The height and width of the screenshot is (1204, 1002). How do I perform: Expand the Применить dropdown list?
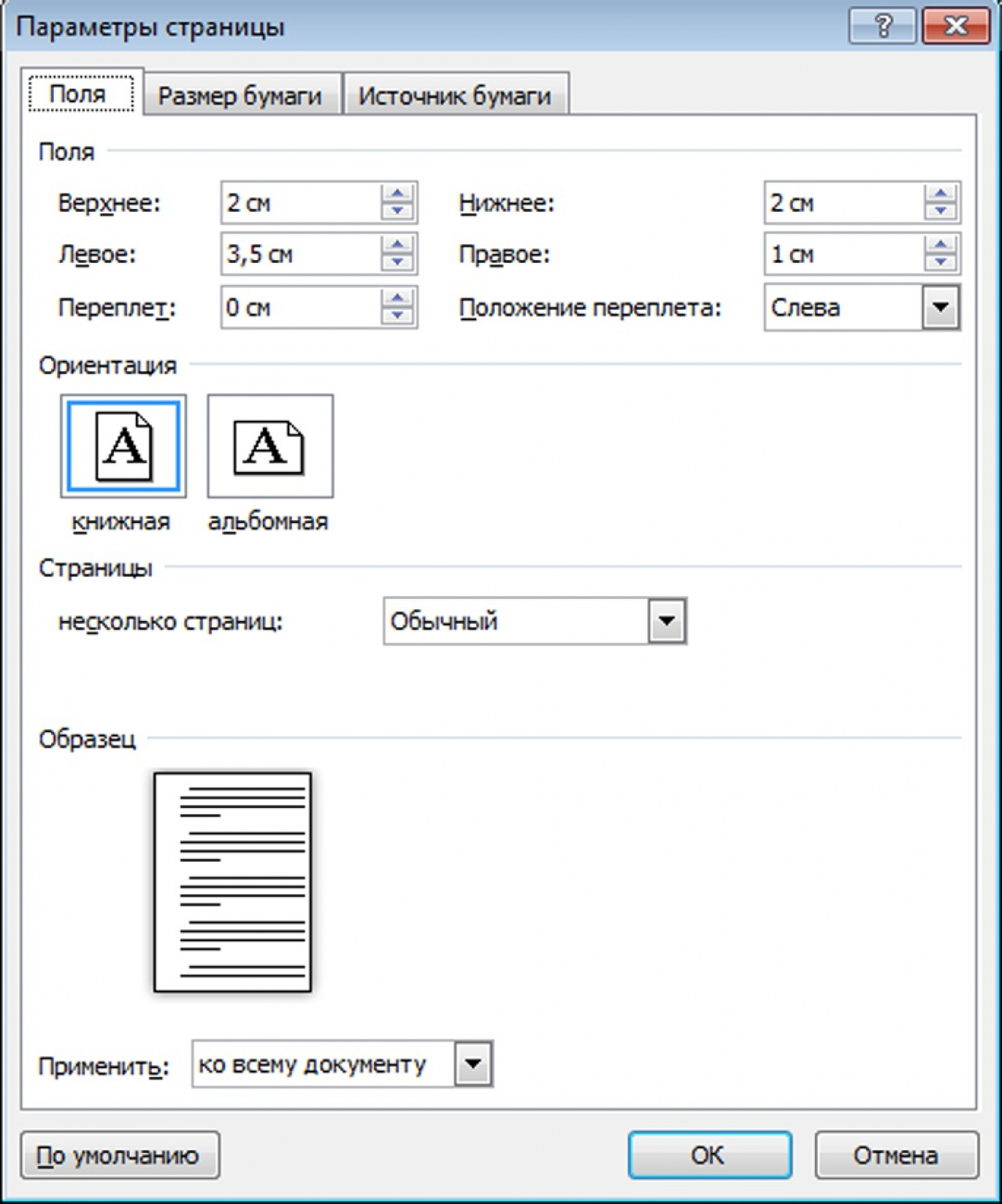(x=473, y=1064)
